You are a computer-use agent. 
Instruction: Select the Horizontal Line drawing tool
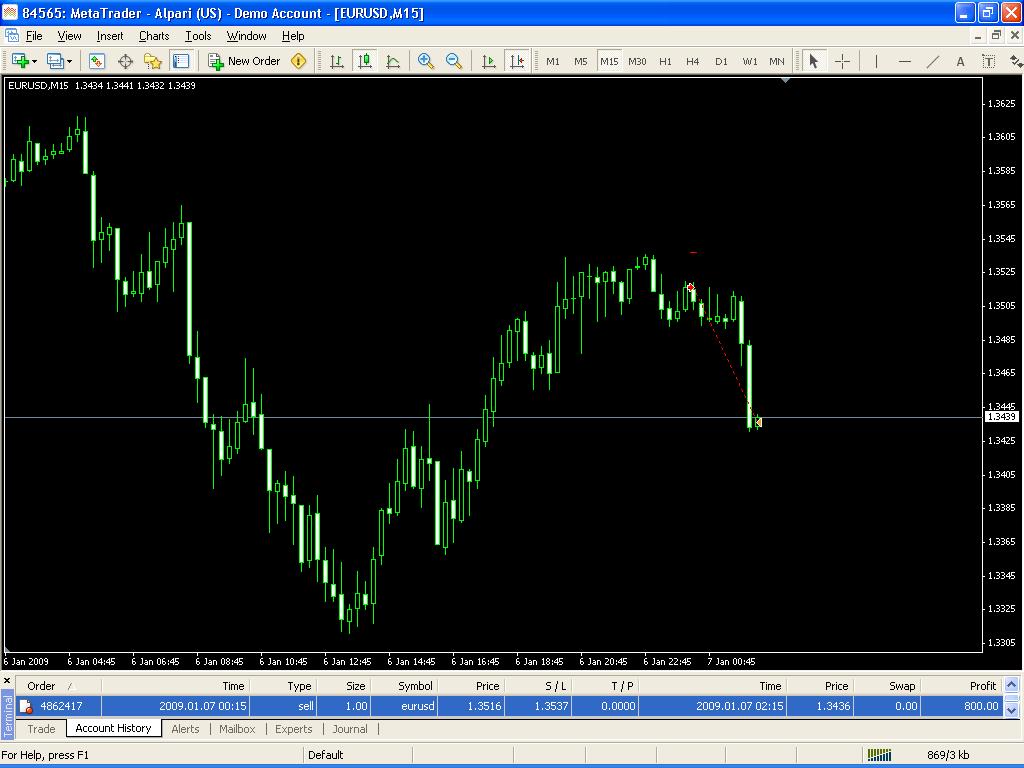tap(904, 61)
